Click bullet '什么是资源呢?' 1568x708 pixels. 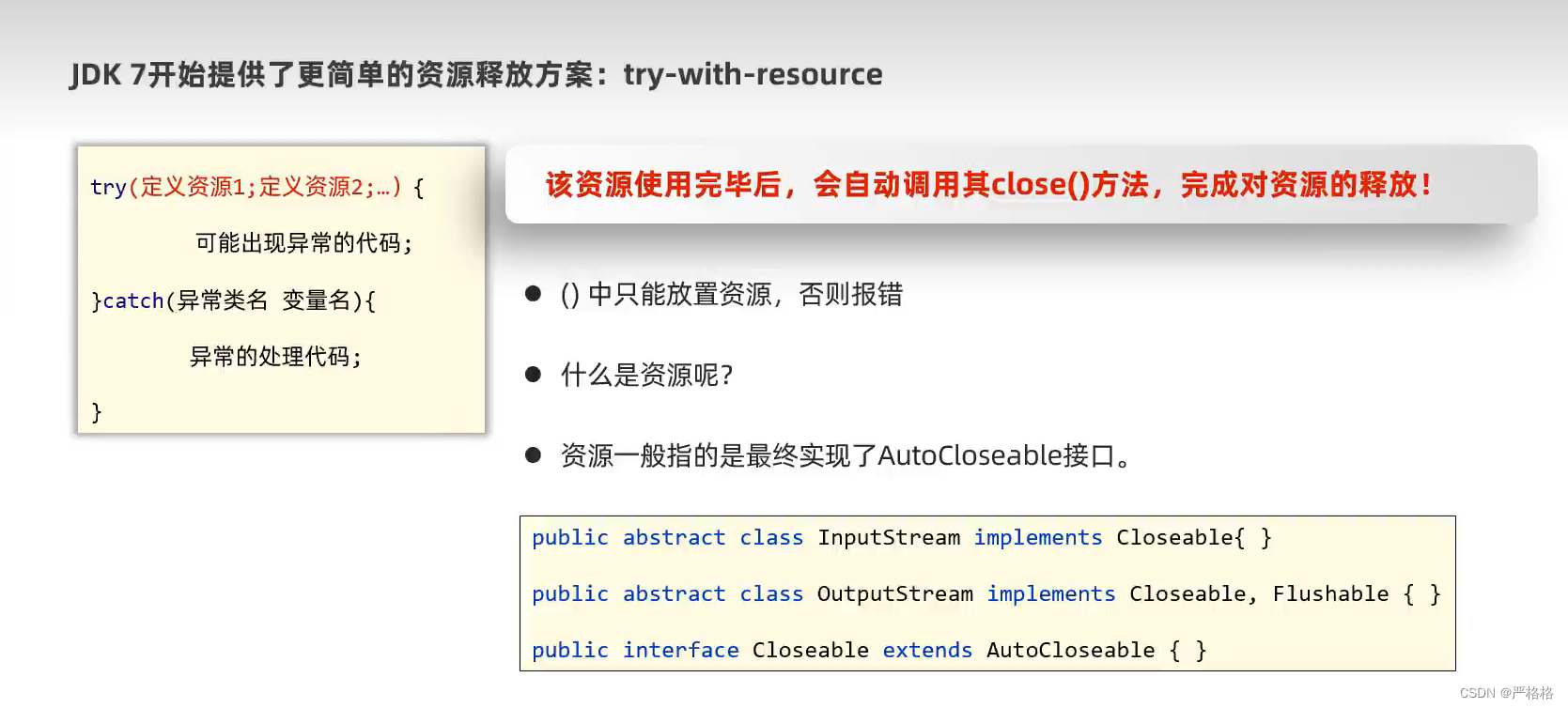pyautogui.click(x=646, y=376)
